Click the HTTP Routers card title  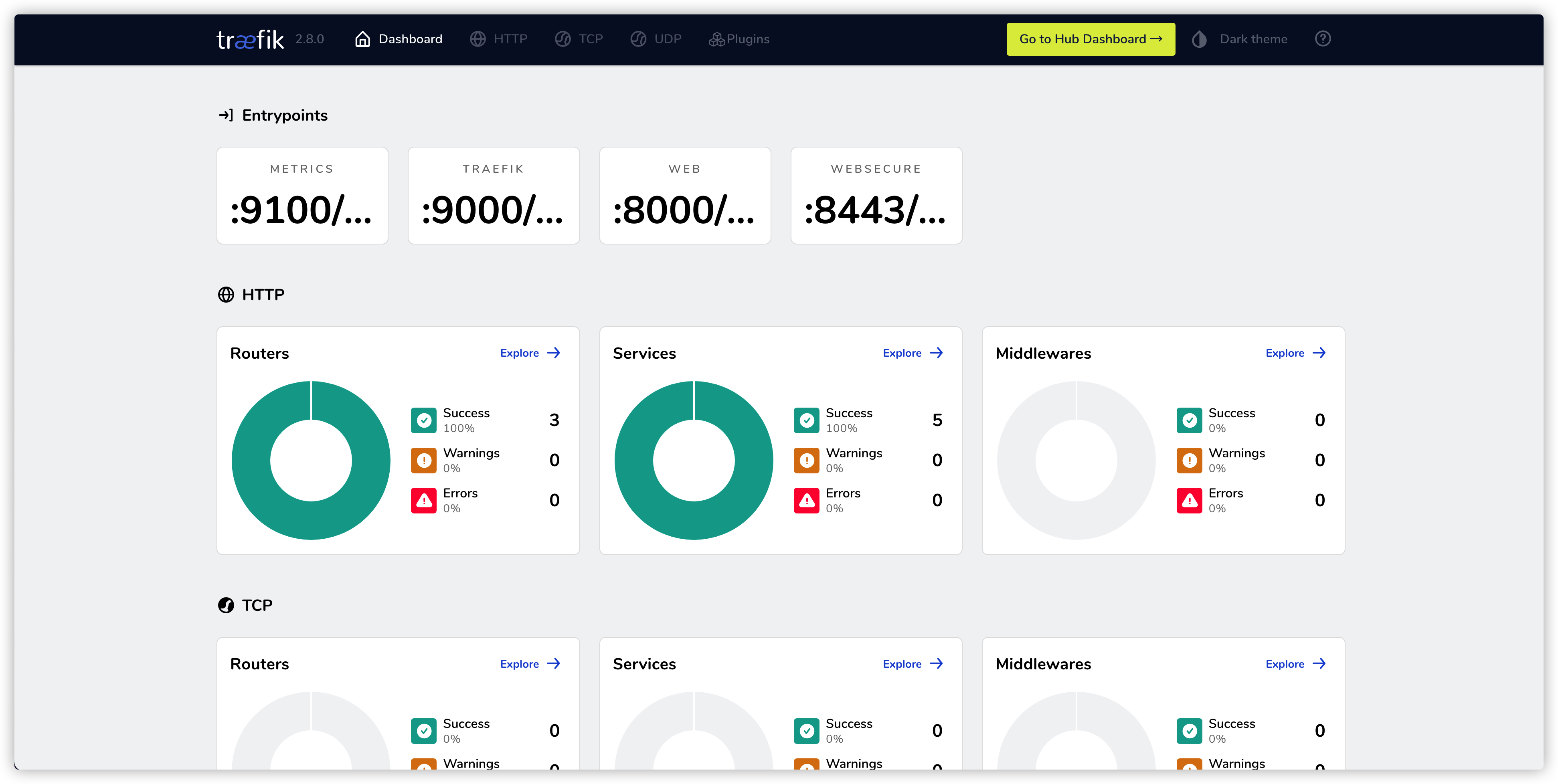click(x=259, y=354)
